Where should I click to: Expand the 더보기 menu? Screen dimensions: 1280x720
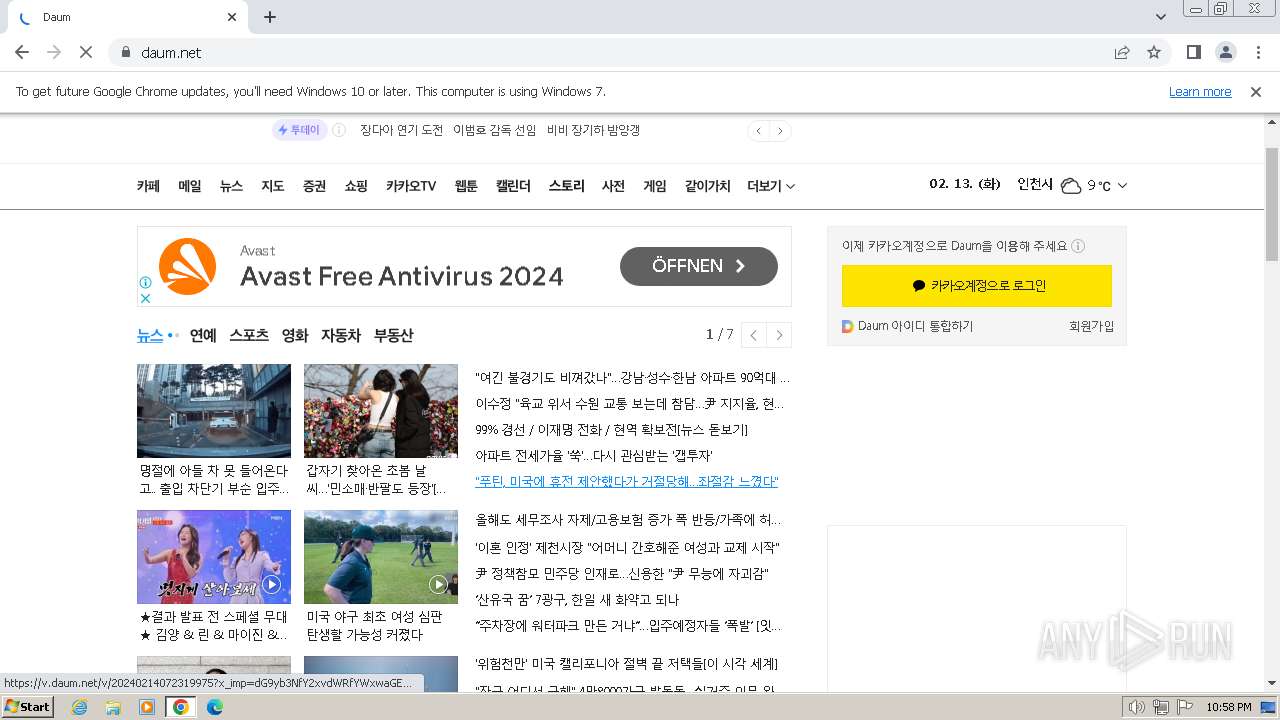(x=771, y=186)
